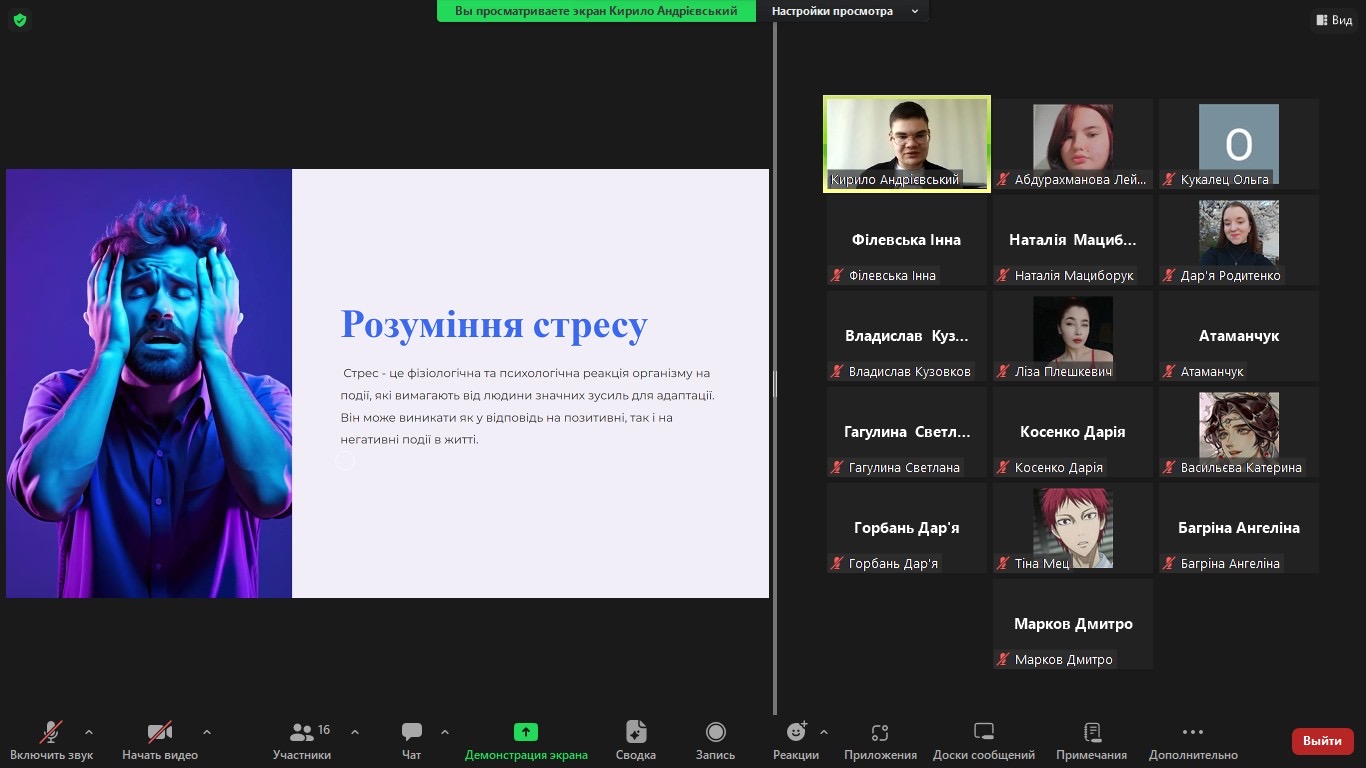Click the Включить звук label

[x=51, y=755]
